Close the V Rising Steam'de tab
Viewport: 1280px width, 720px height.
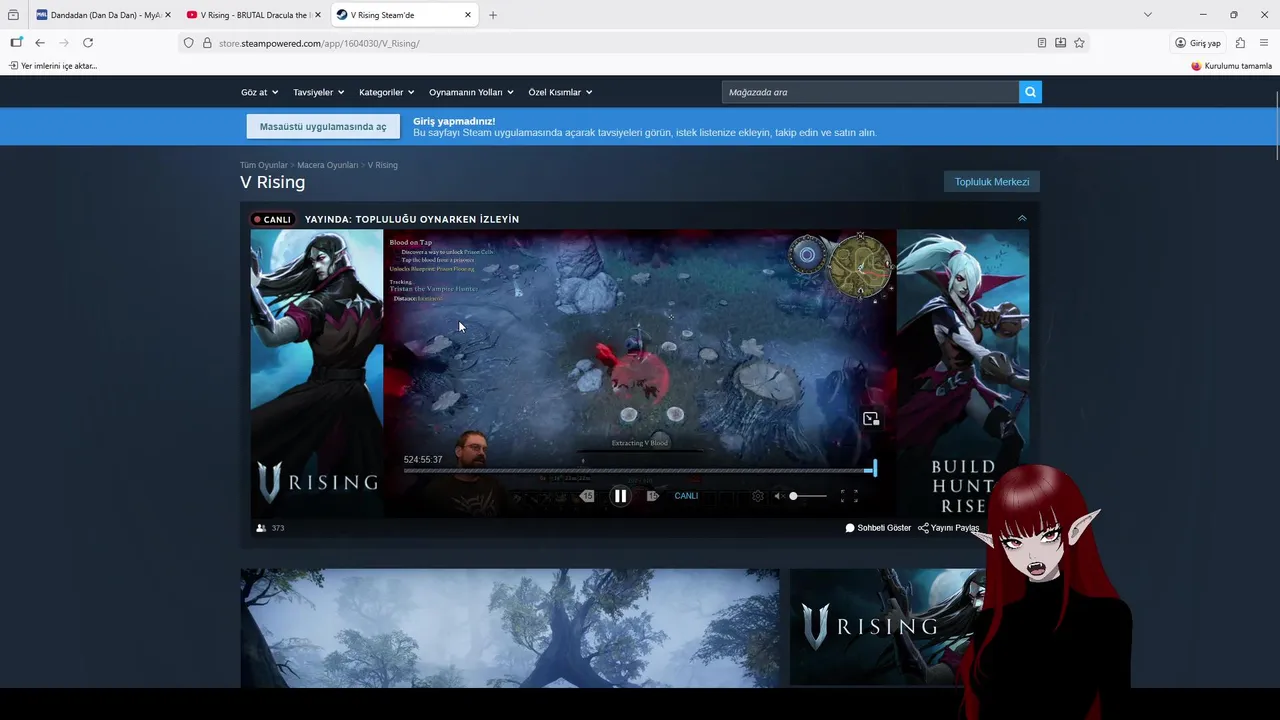tap(468, 15)
